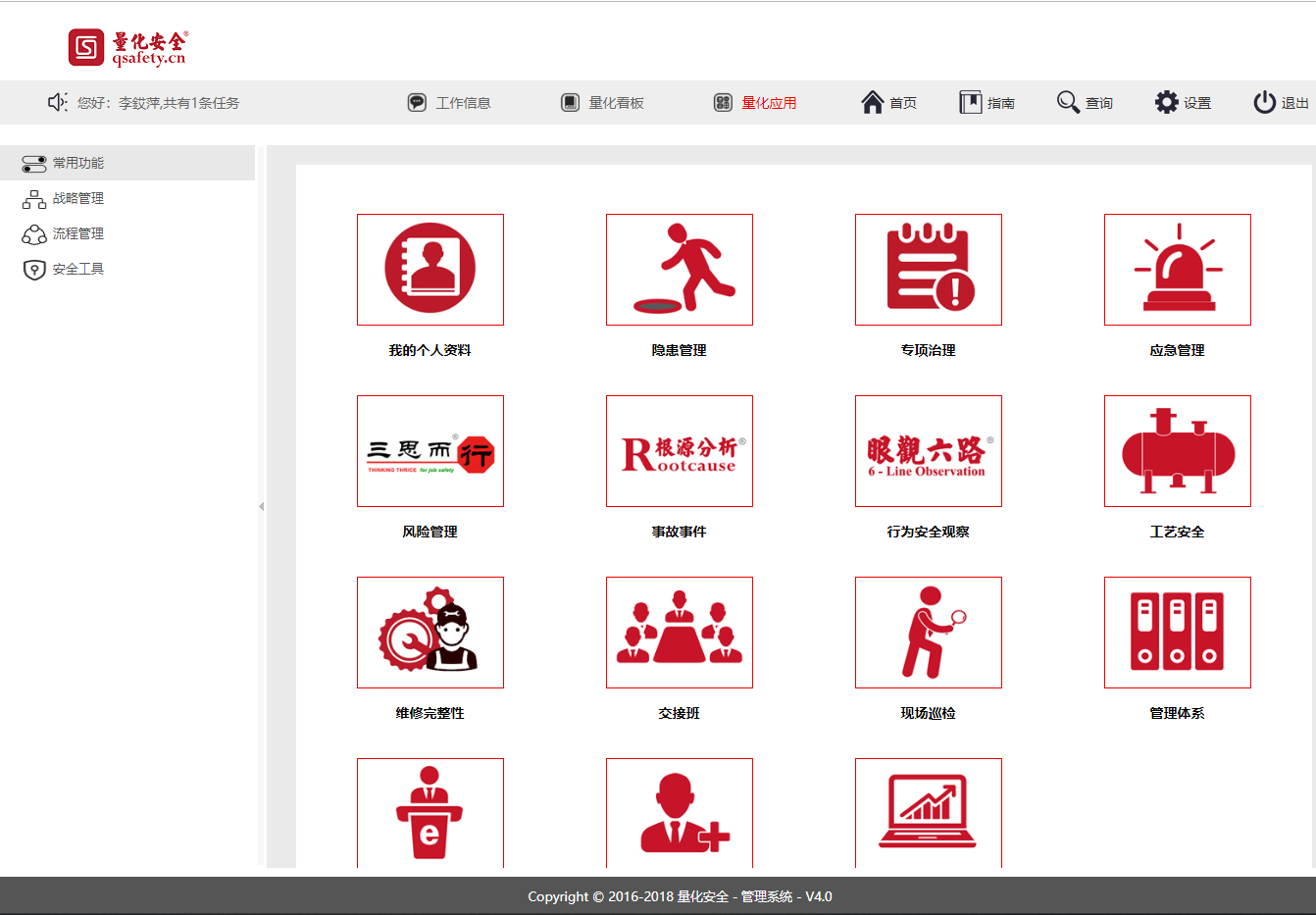Open the 我的个人资料 profile icon

pyautogui.click(x=430, y=270)
